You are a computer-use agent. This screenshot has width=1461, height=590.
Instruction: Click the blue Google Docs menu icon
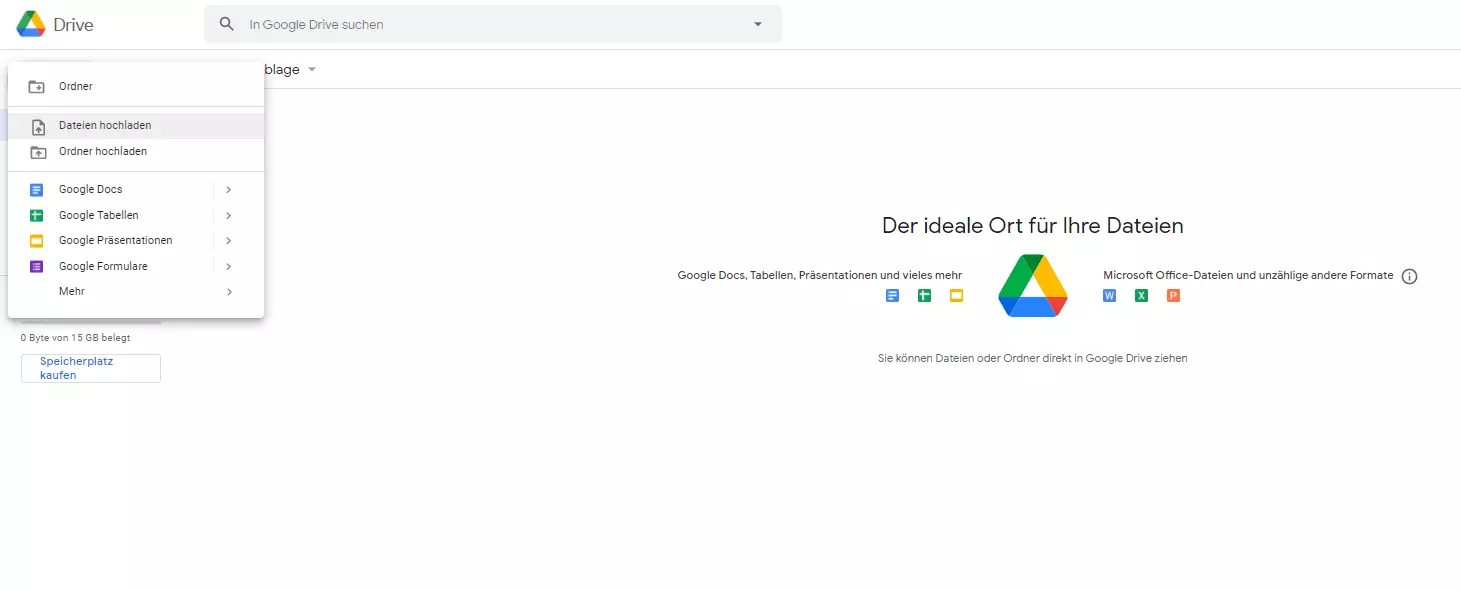click(x=37, y=190)
